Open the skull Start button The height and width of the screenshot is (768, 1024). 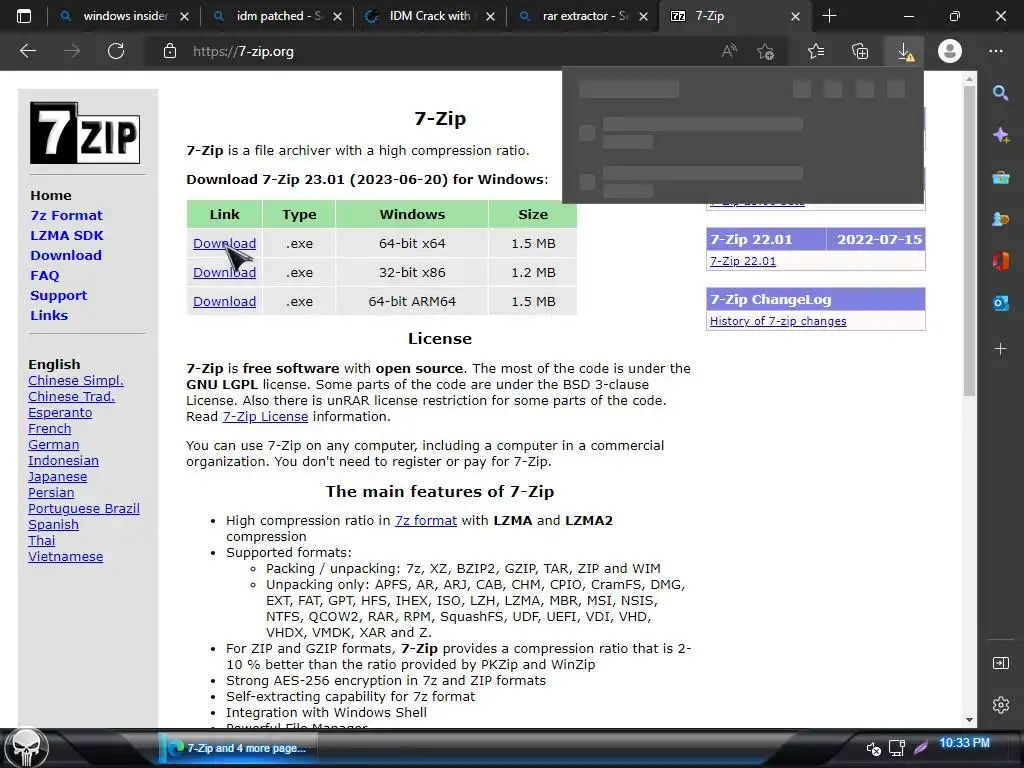(x=26, y=748)
